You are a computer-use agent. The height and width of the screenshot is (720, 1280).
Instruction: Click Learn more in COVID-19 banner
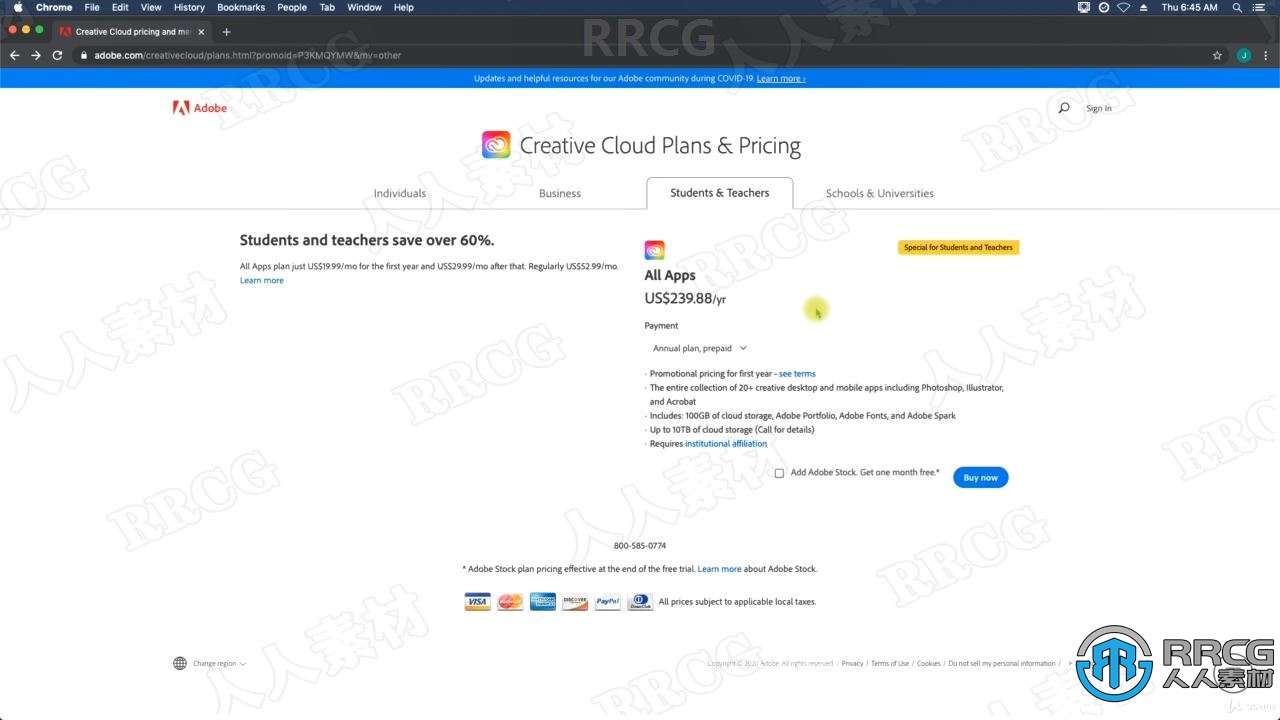[781, 78]
